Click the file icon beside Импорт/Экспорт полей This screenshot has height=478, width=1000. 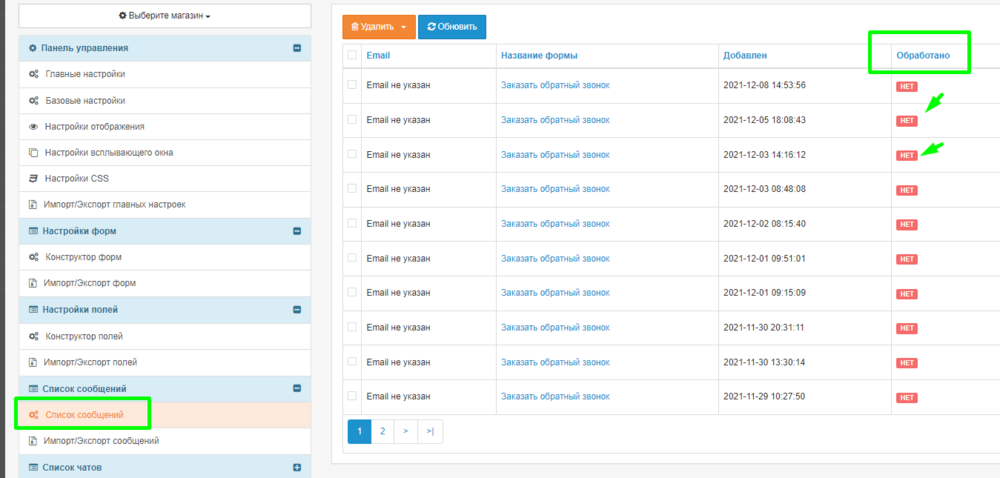[x=34, y=362]
